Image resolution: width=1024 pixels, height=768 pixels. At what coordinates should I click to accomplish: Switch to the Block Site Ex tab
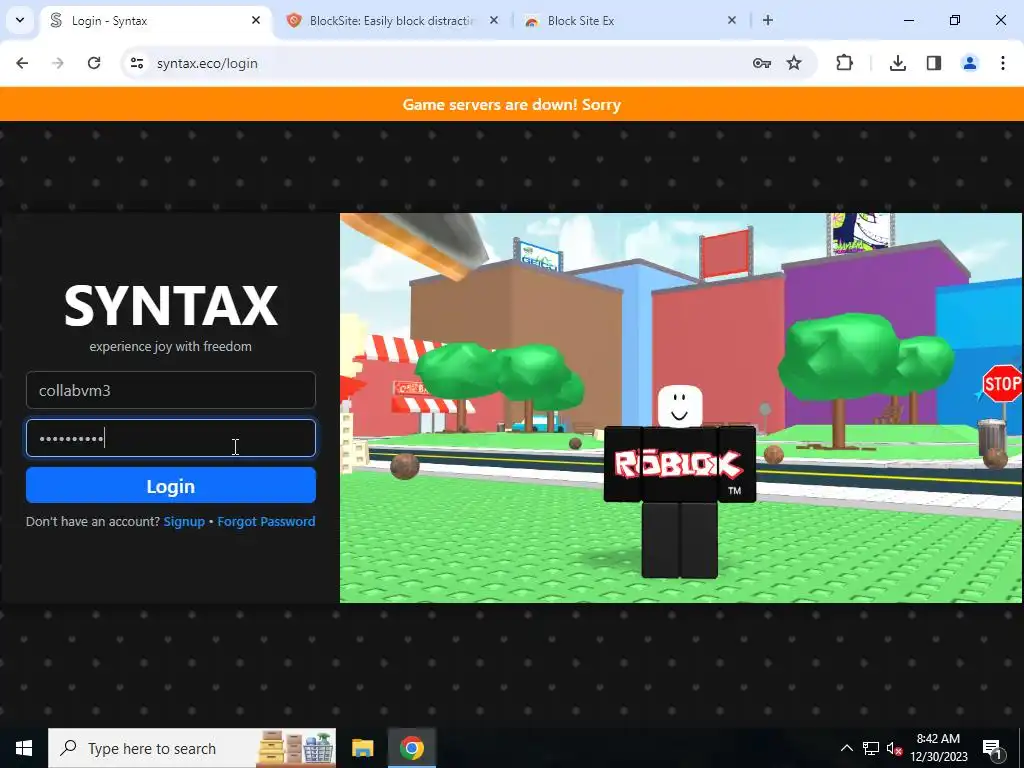point(632,21)
